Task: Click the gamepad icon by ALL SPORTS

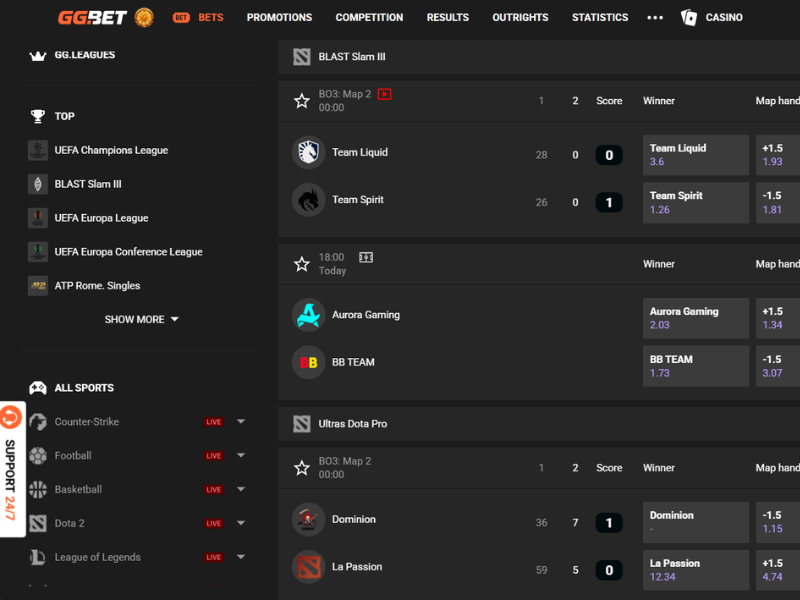Action: coord(38,388)
